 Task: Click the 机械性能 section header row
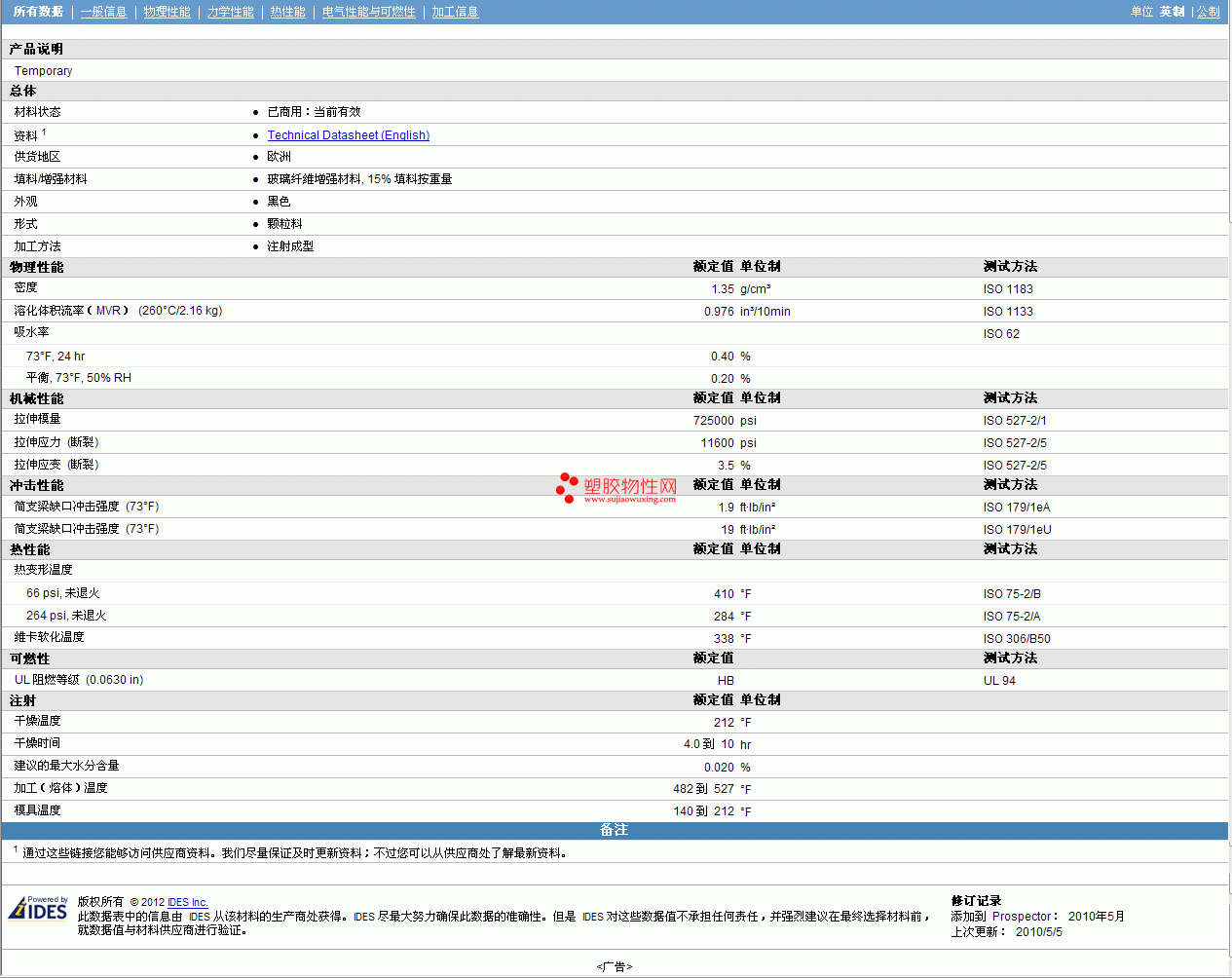point(37,398)
